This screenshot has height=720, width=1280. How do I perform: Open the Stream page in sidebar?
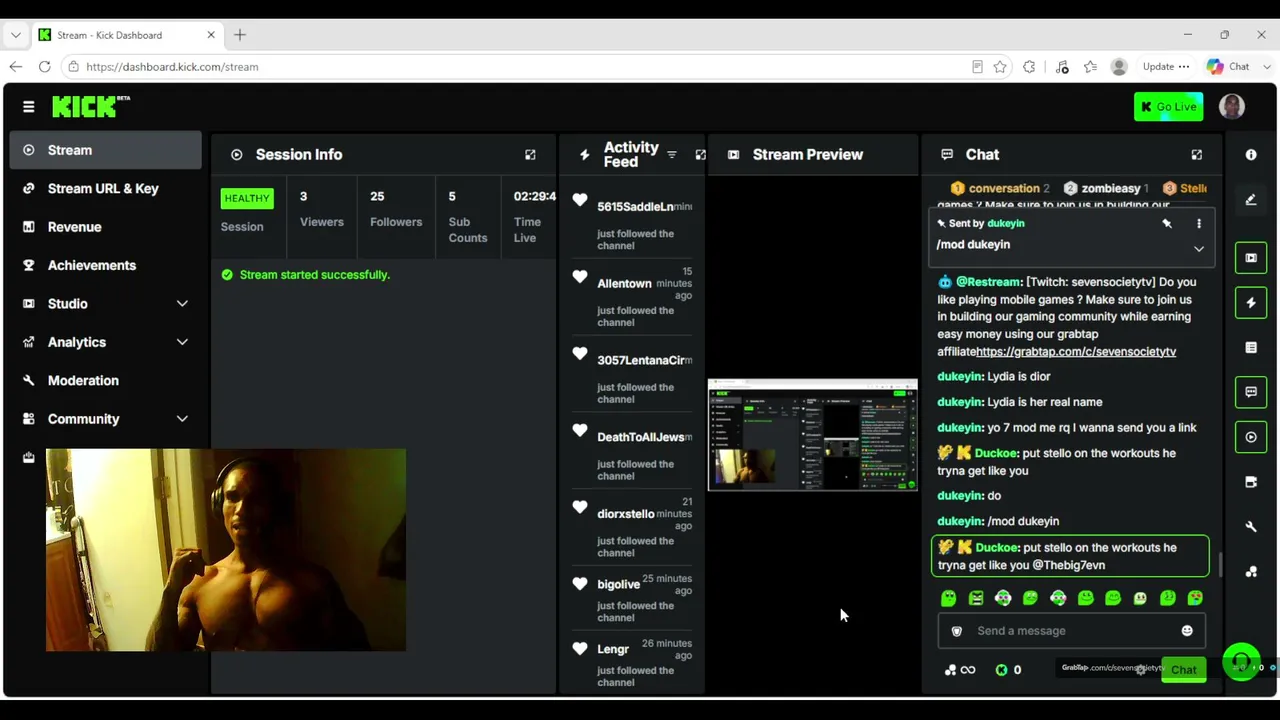pos(104,150)
